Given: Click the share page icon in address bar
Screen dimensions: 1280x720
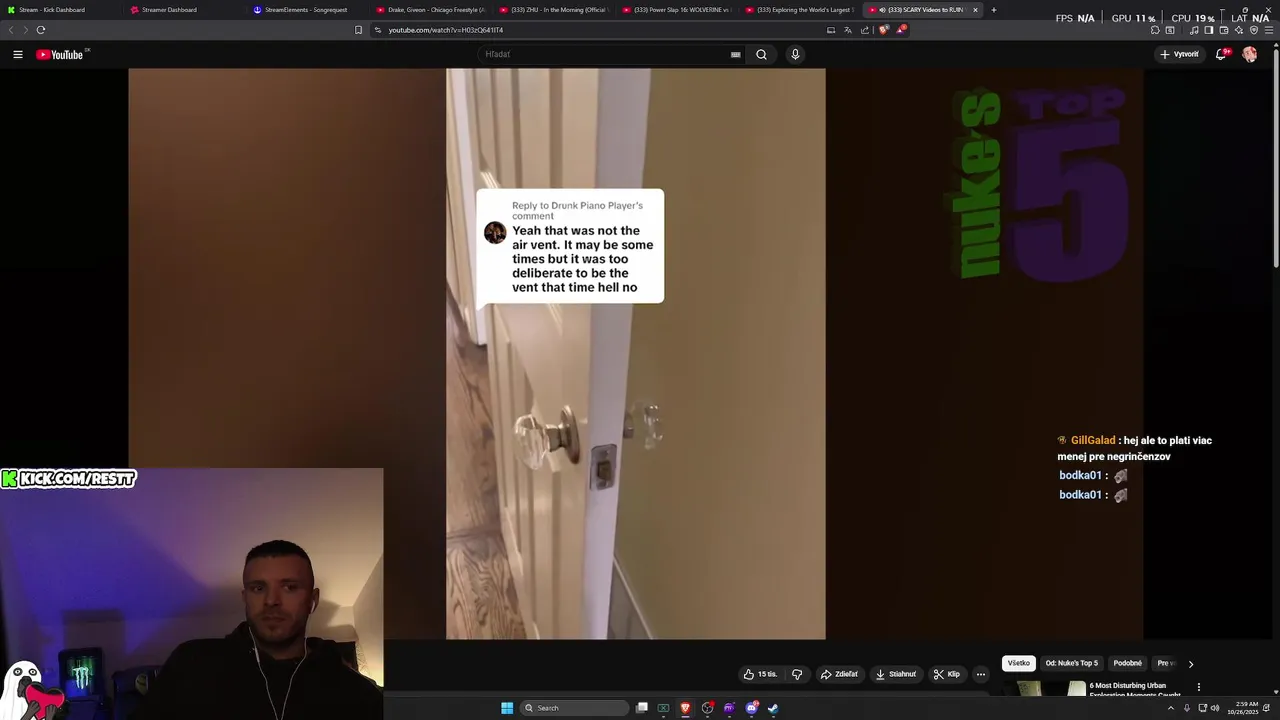Looking at the screenshot, I should click(x=865, y=30).
